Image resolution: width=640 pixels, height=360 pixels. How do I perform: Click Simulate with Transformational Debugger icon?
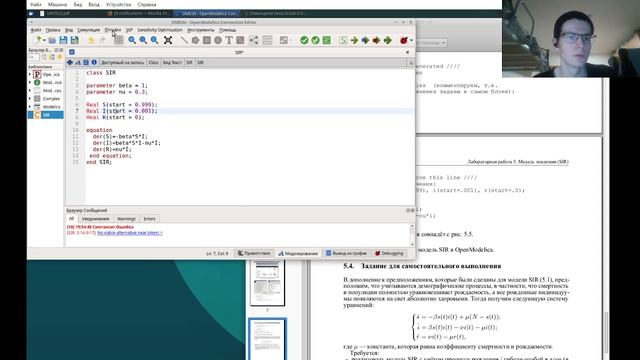(365, 40)
